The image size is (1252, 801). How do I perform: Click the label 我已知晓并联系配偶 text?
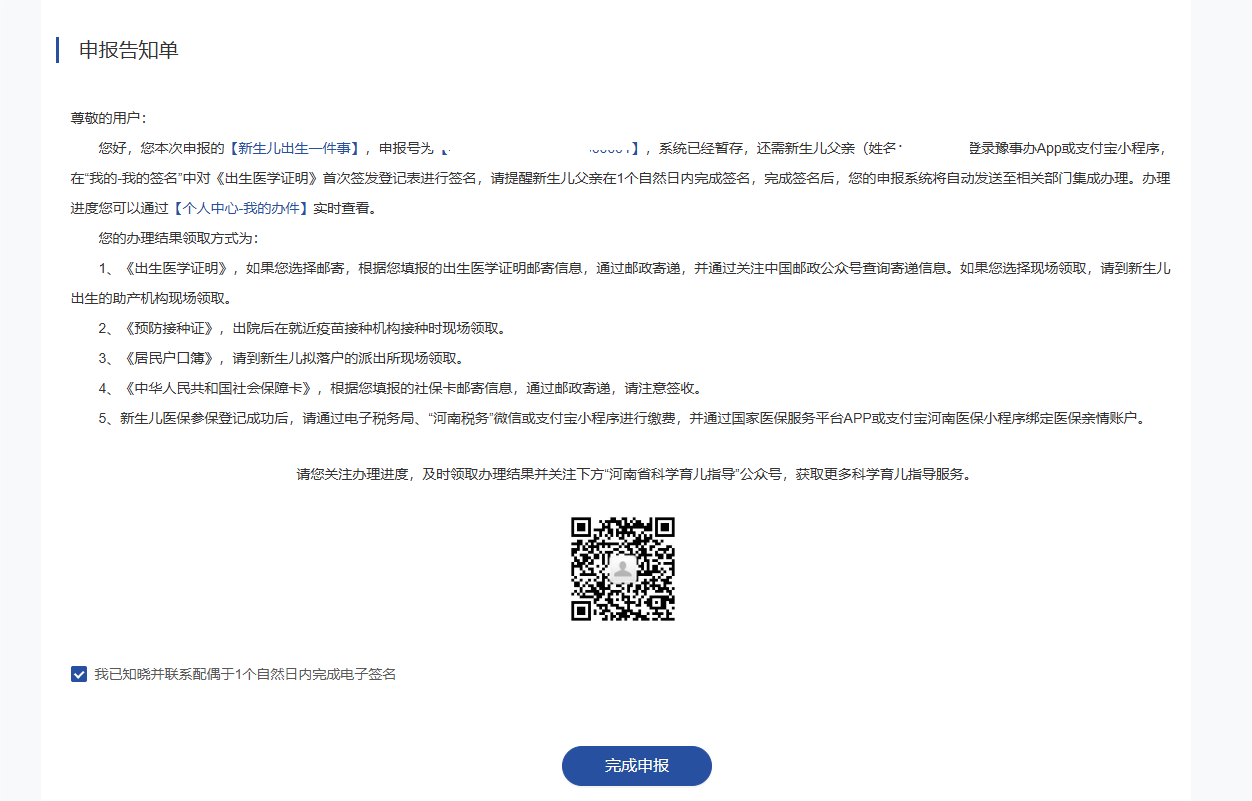245,674
